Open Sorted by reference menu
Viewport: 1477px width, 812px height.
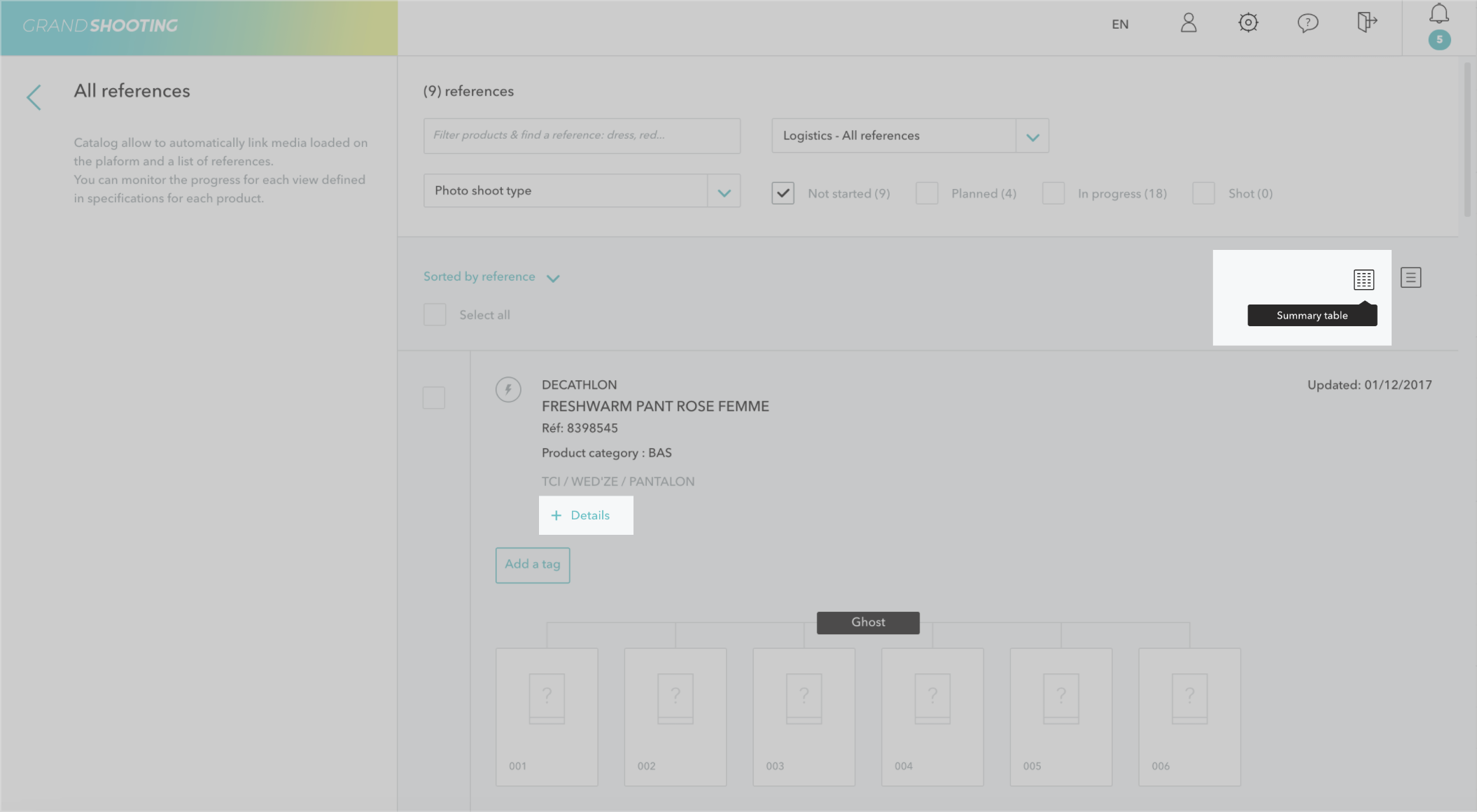click(491, 277)
